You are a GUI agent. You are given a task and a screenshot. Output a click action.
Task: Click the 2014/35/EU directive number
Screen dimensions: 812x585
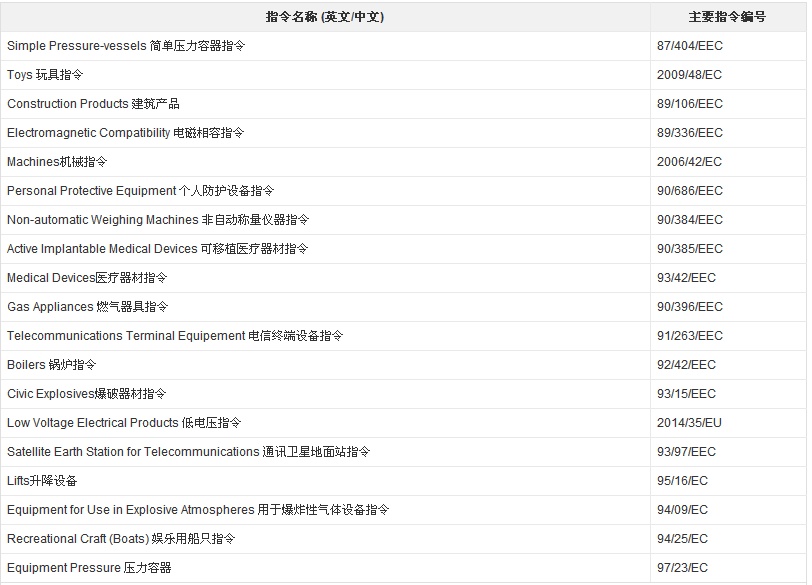pos(689,423)
